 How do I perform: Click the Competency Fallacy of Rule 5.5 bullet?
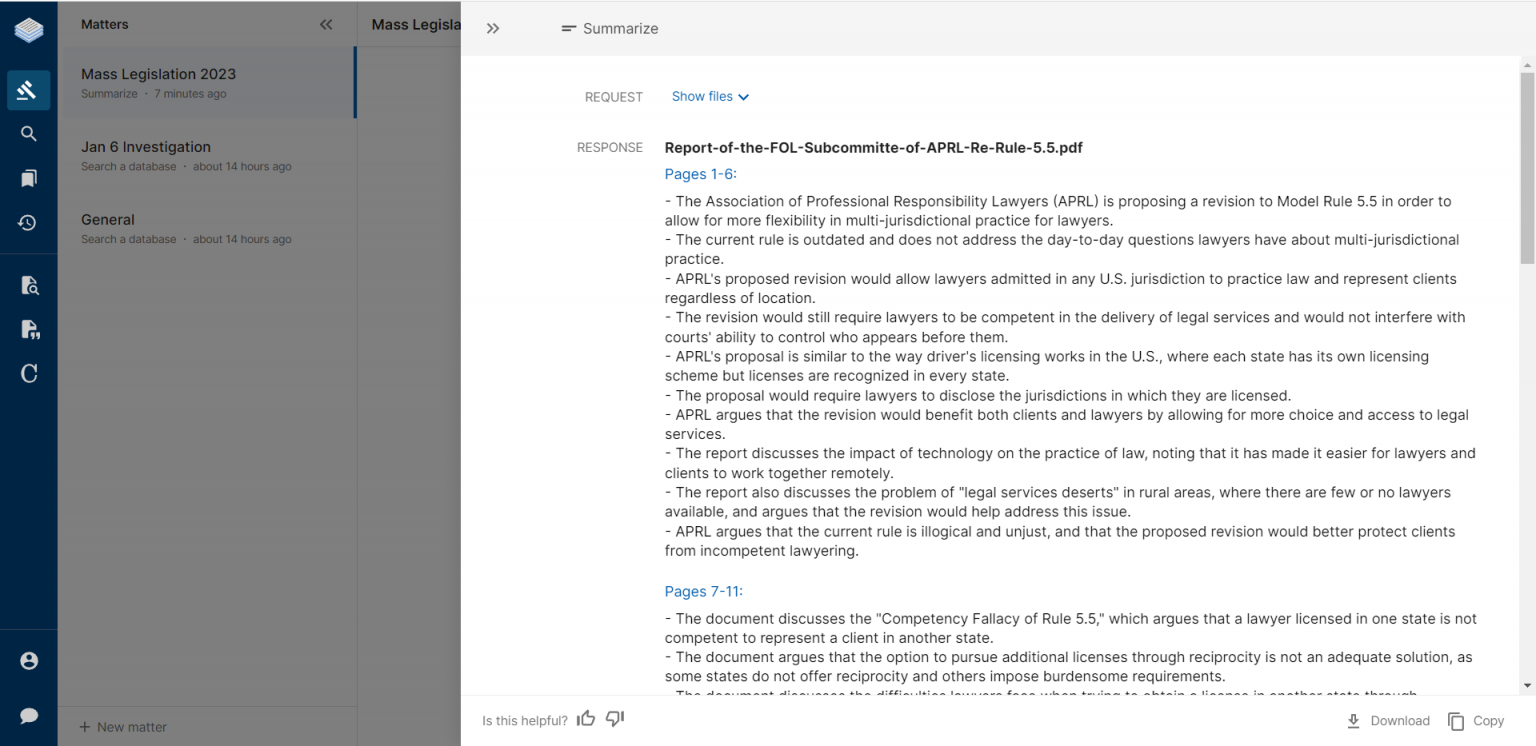(x=1070, y=628)
